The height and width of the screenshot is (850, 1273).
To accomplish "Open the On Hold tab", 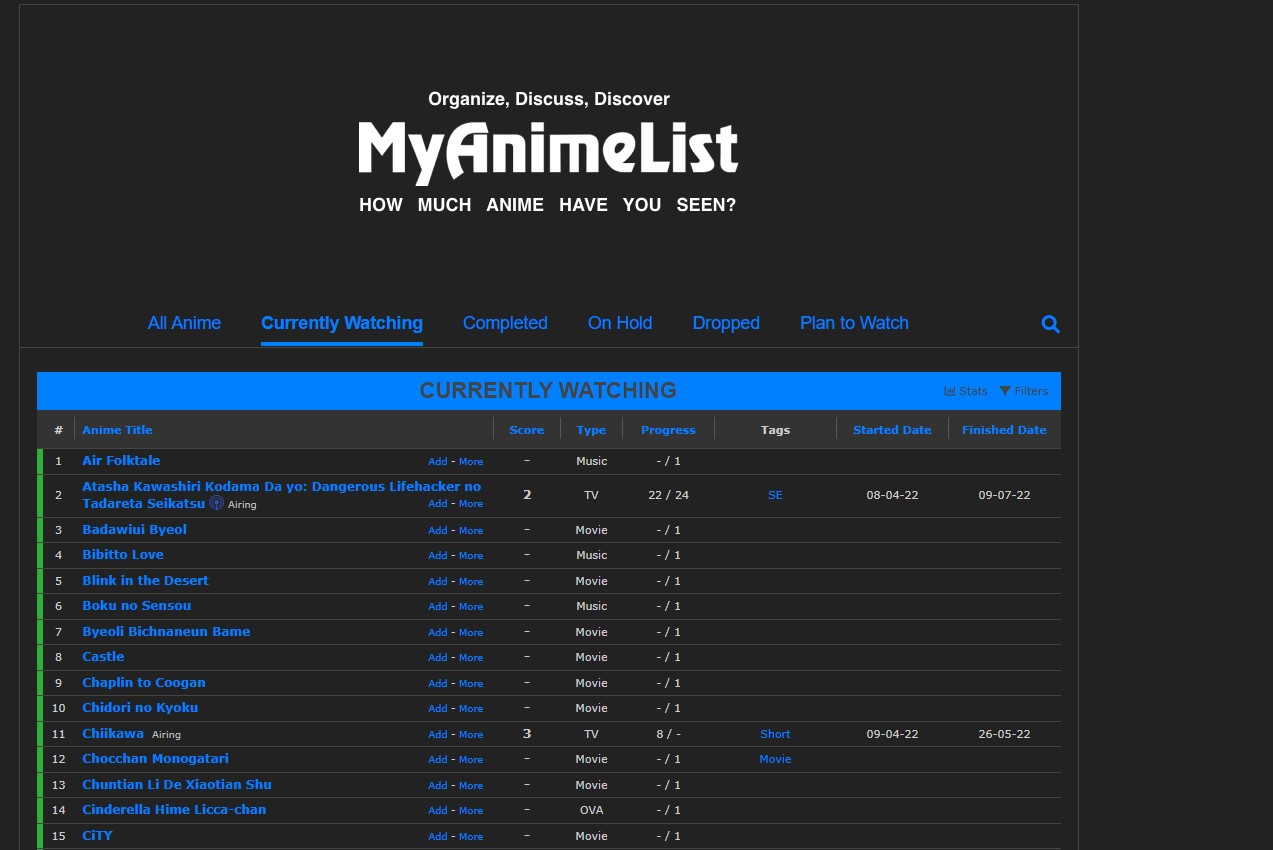I will (619, 323).
